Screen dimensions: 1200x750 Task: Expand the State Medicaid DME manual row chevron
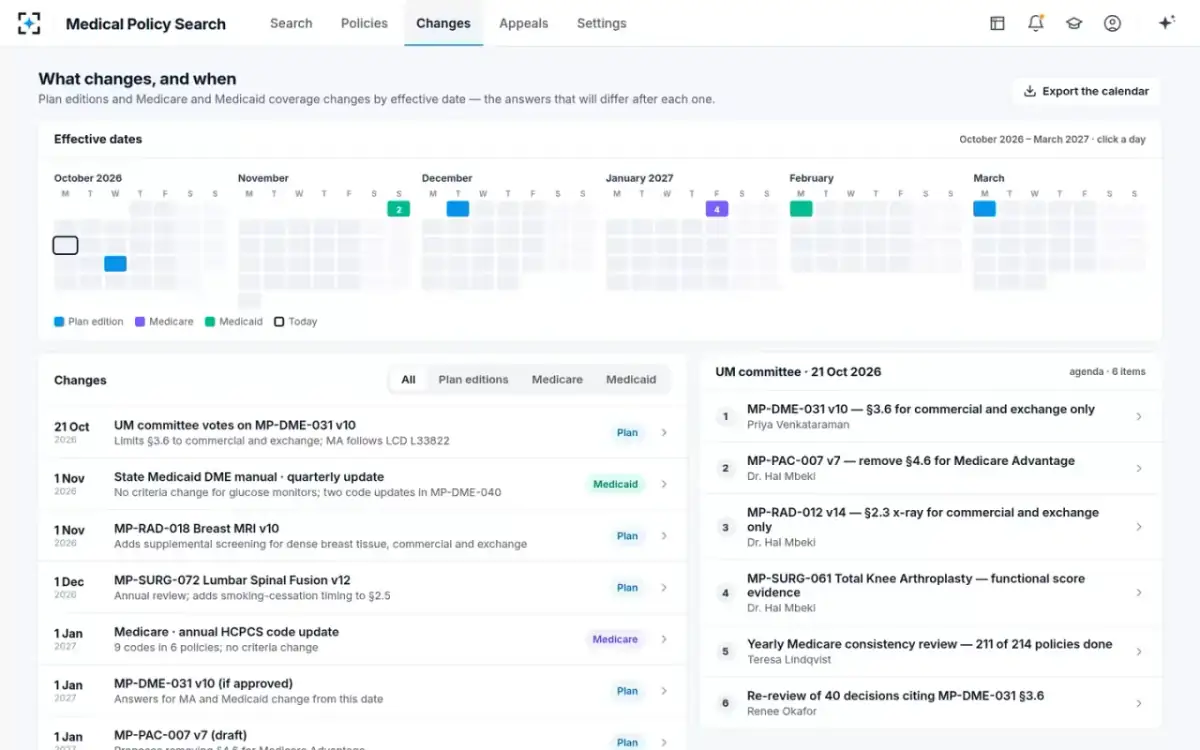(x=664, y=484)
